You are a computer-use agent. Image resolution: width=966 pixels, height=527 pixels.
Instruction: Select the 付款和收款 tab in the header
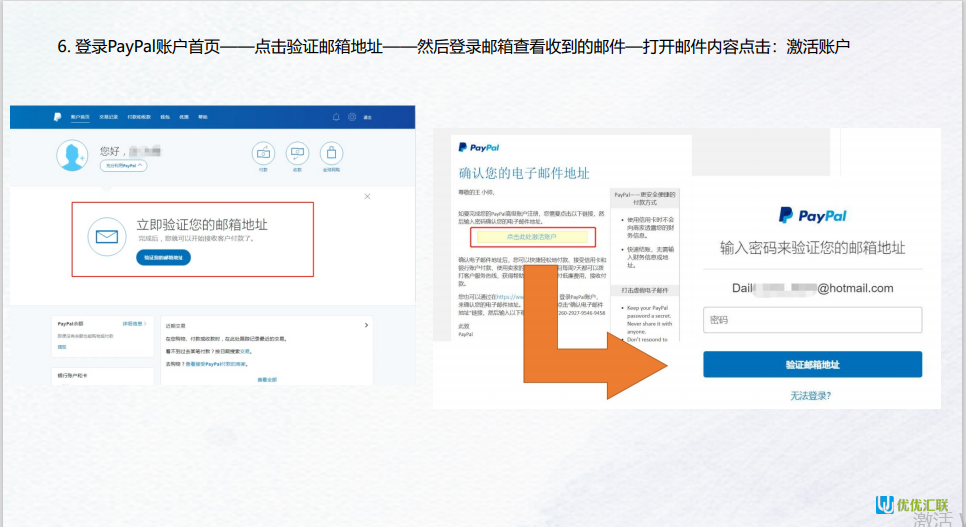point(139,117)
